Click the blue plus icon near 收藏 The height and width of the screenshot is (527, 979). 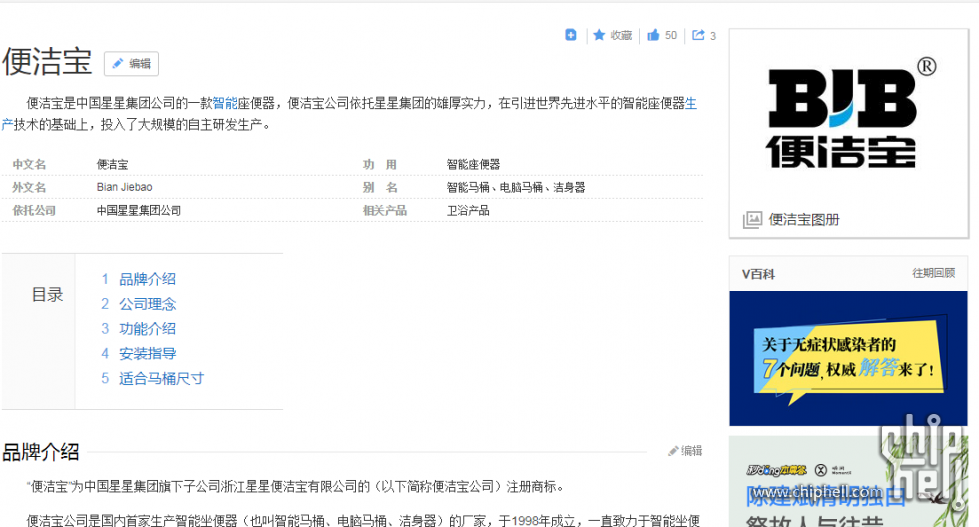571,35
